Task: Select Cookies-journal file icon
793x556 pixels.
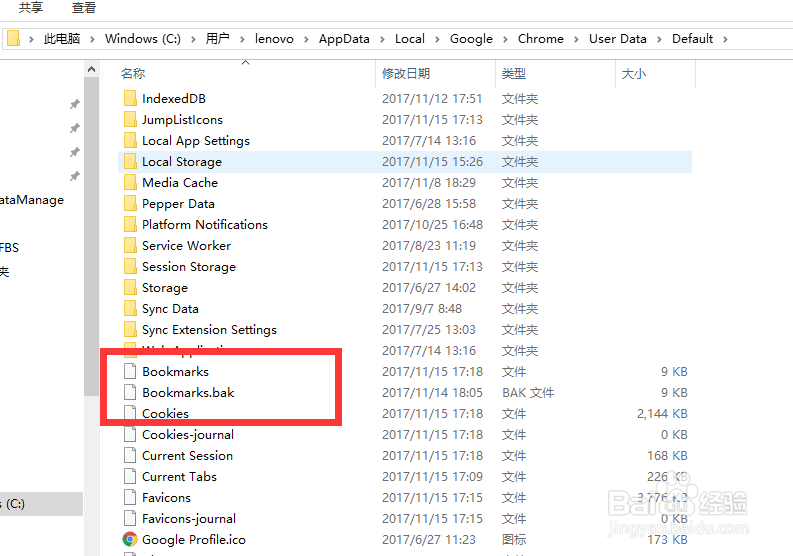Action: pyautogui.click(x=130, y=434)
